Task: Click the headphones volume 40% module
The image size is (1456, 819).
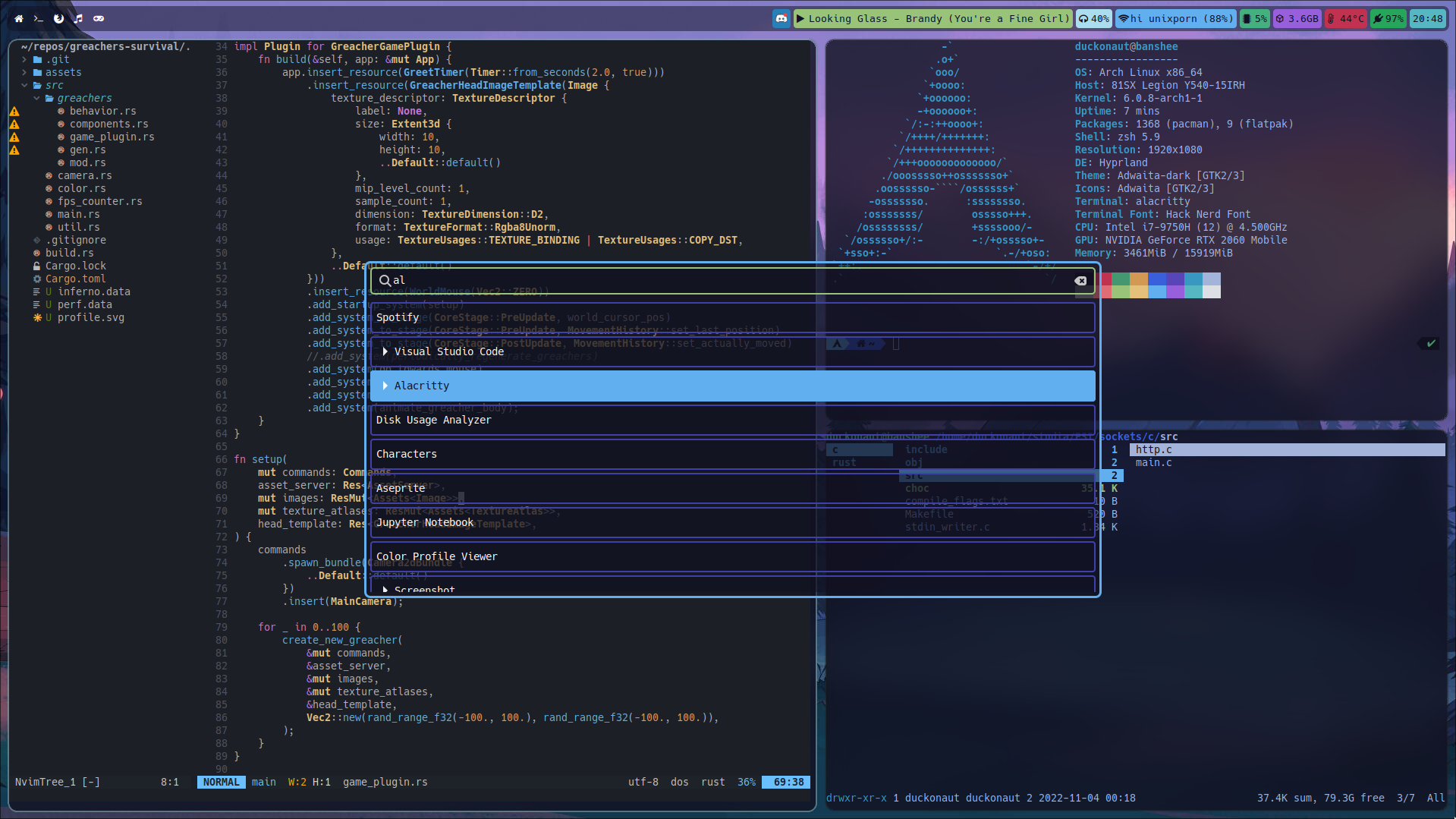Action: [x=1093, y=18]
